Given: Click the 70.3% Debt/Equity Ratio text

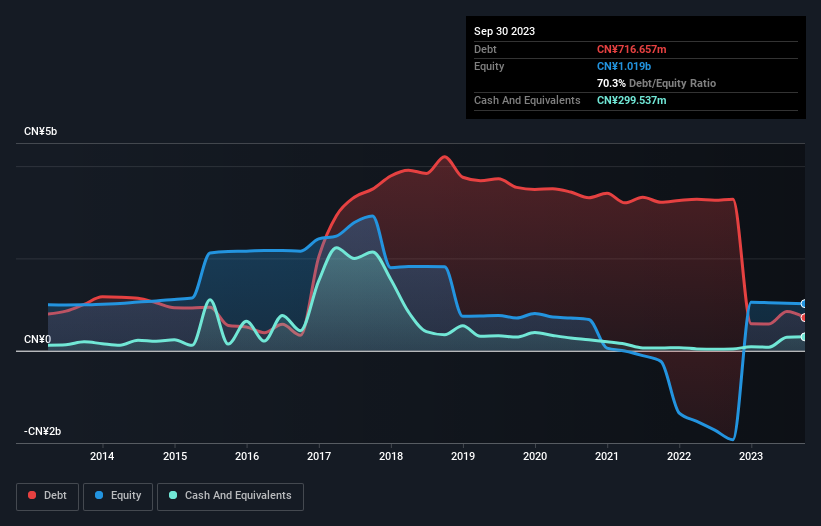Looking at the screenshot, I should (656, 83).
